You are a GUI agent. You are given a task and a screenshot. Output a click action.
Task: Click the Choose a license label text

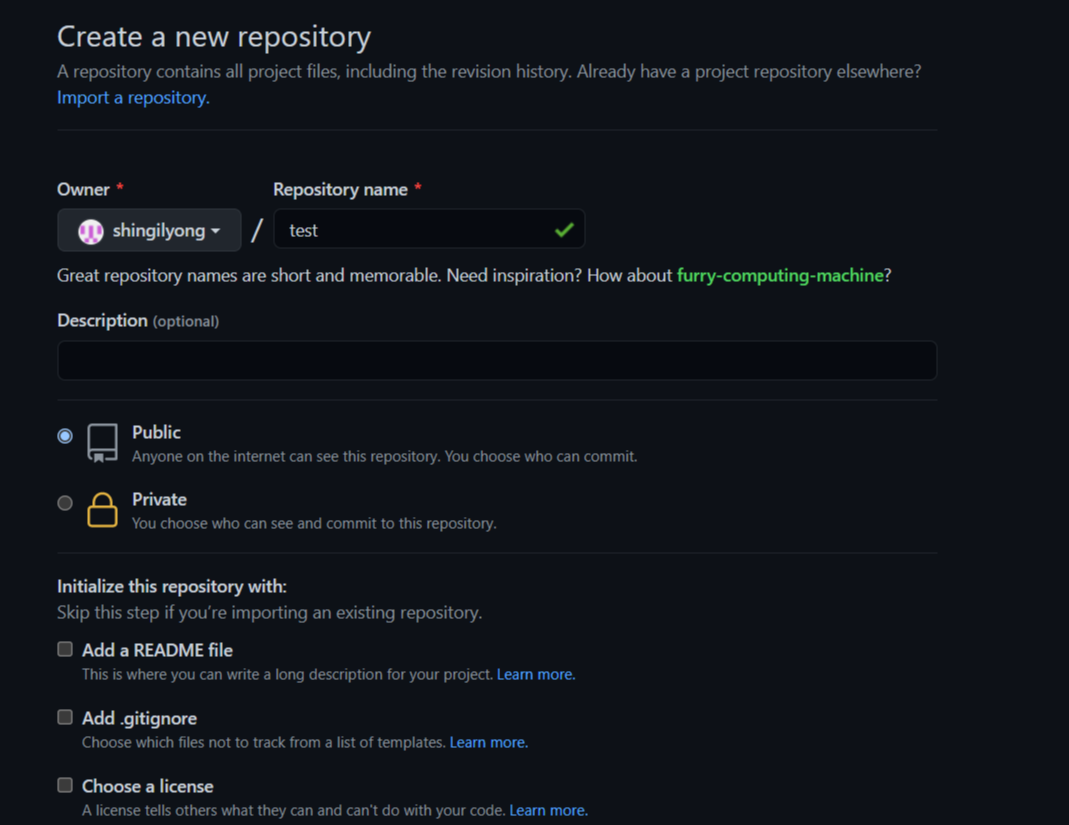148,787
